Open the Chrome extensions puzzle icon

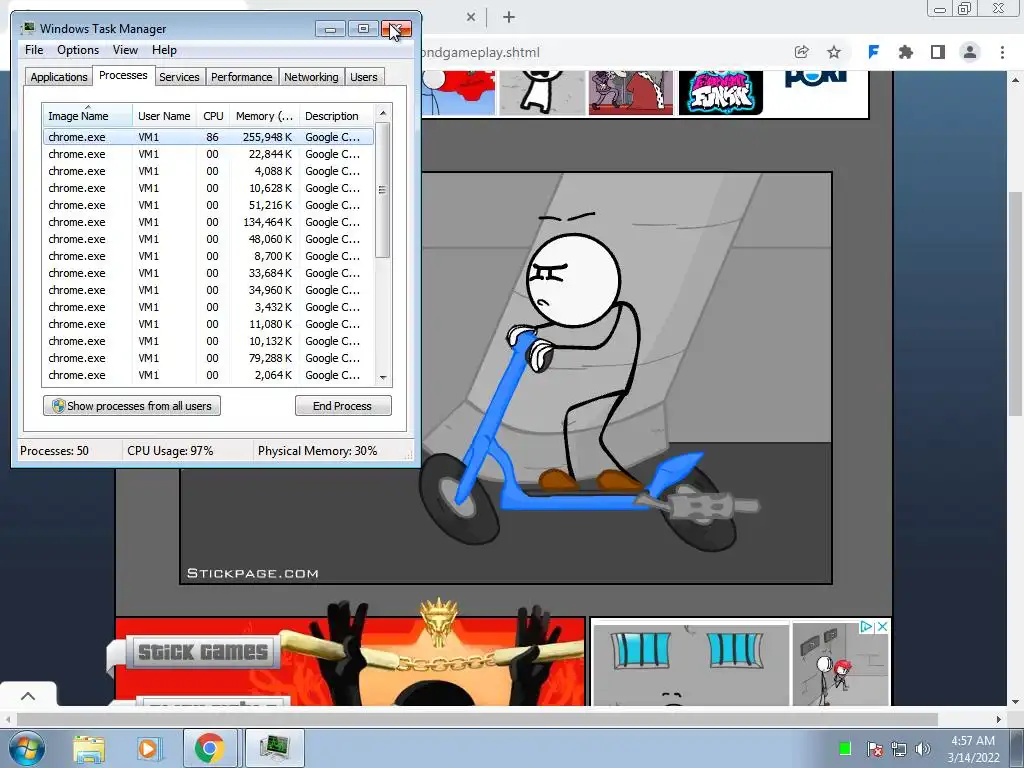tap(906, 52)
